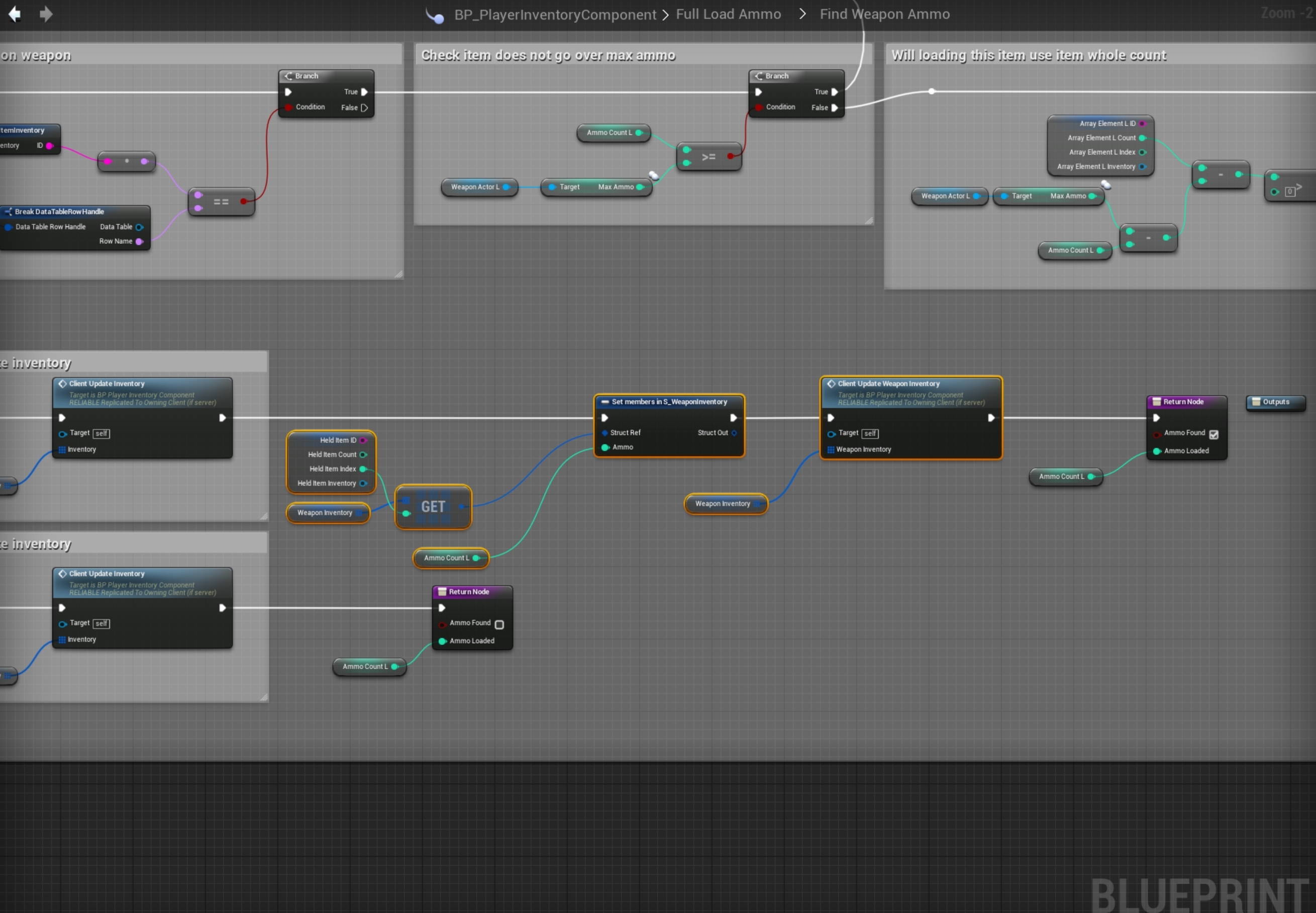Screen dimensions: 1316x913
Task: Open the Full Load Ammo breadcrumb arrow
Action: tap(802, 14)
